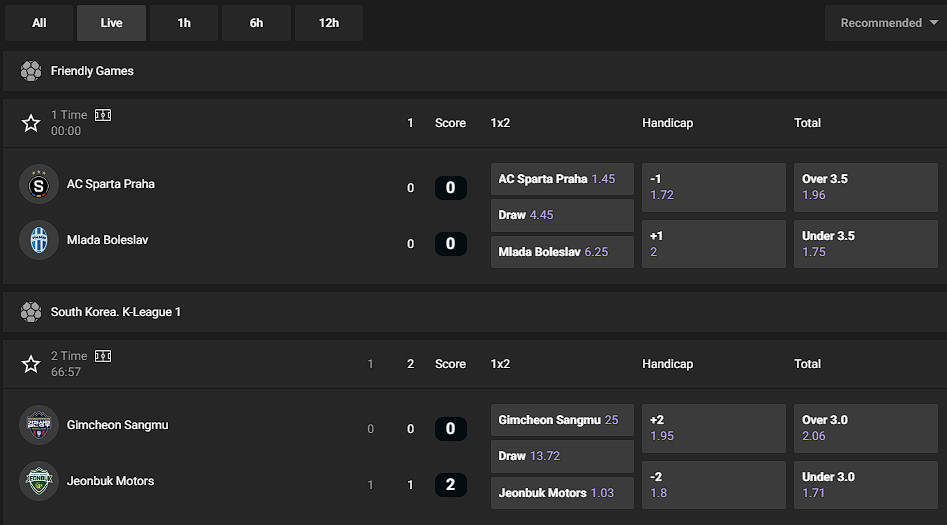Click the Jeonbuk Motors team logo
947x525 pixels.
39,481
